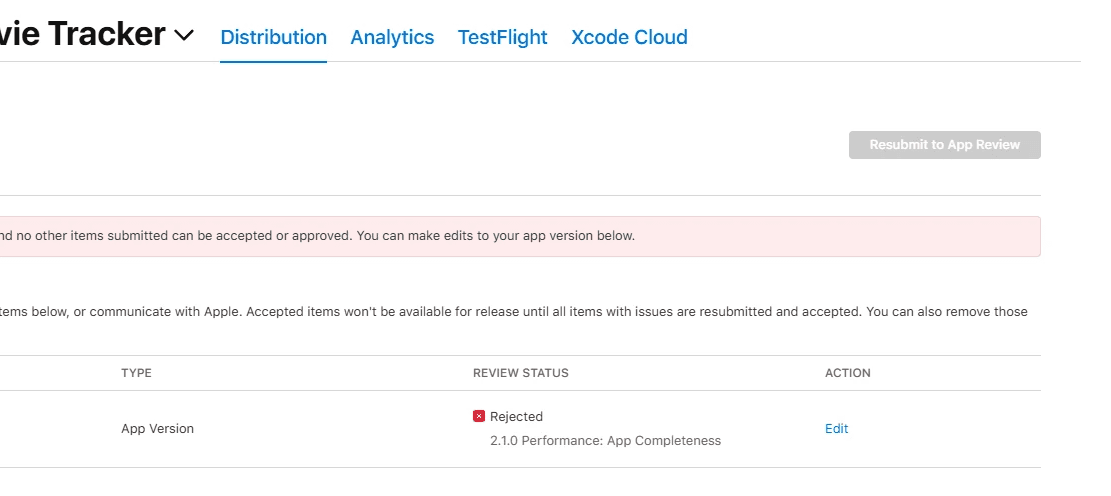Go to the TestFlight tab
This screenshot has width=1111, height=496.
tap(502, 37)
